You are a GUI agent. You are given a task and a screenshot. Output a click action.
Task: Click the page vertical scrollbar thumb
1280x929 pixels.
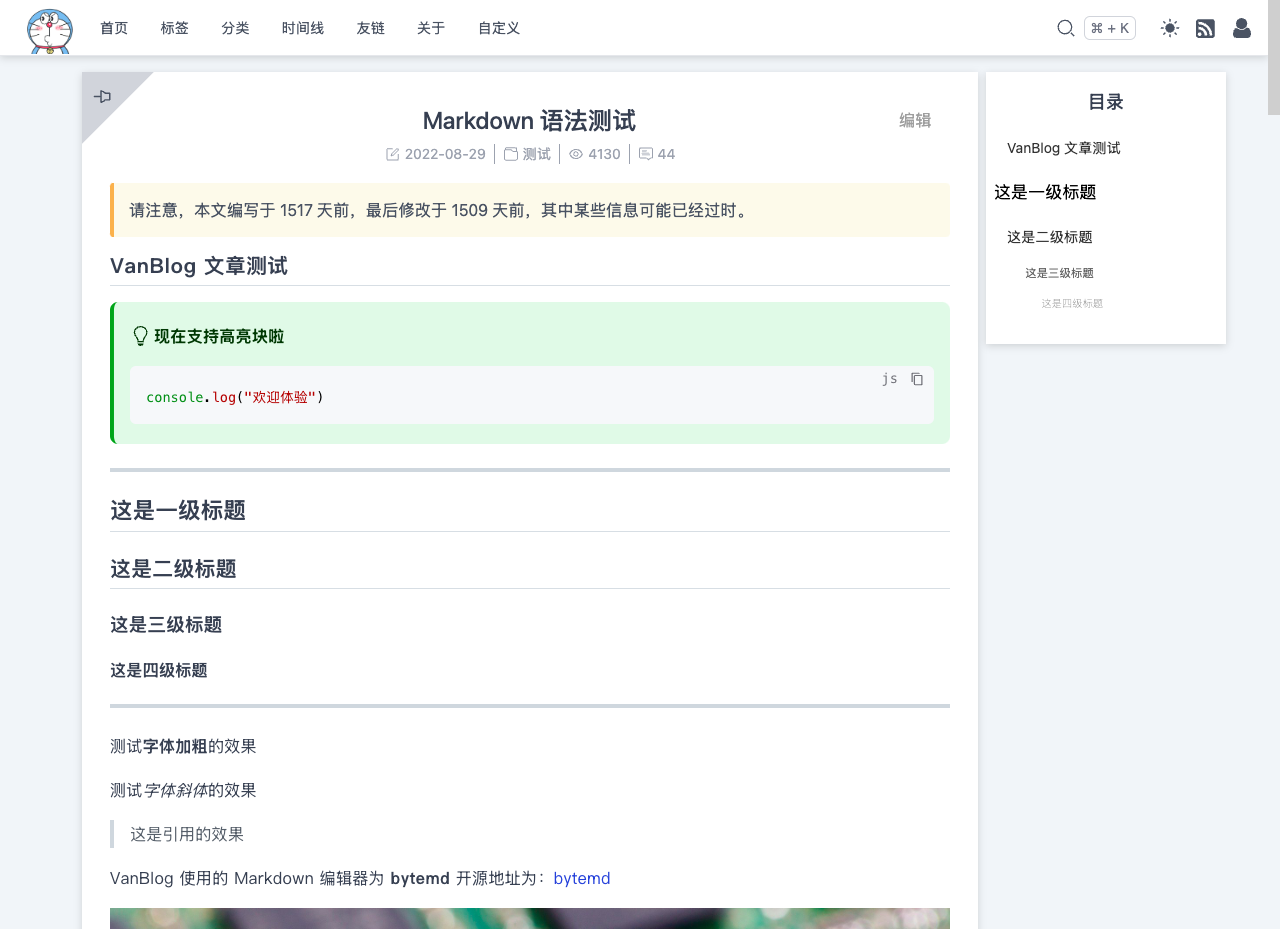pyautogui.click(x=1274, y=57)
